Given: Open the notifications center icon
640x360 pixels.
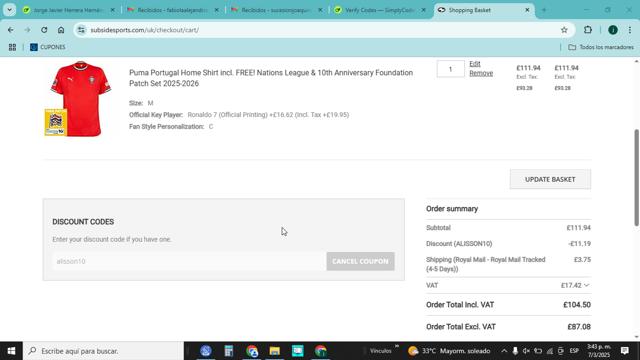Looking at the screenshot, I should (x=624, y=351).
